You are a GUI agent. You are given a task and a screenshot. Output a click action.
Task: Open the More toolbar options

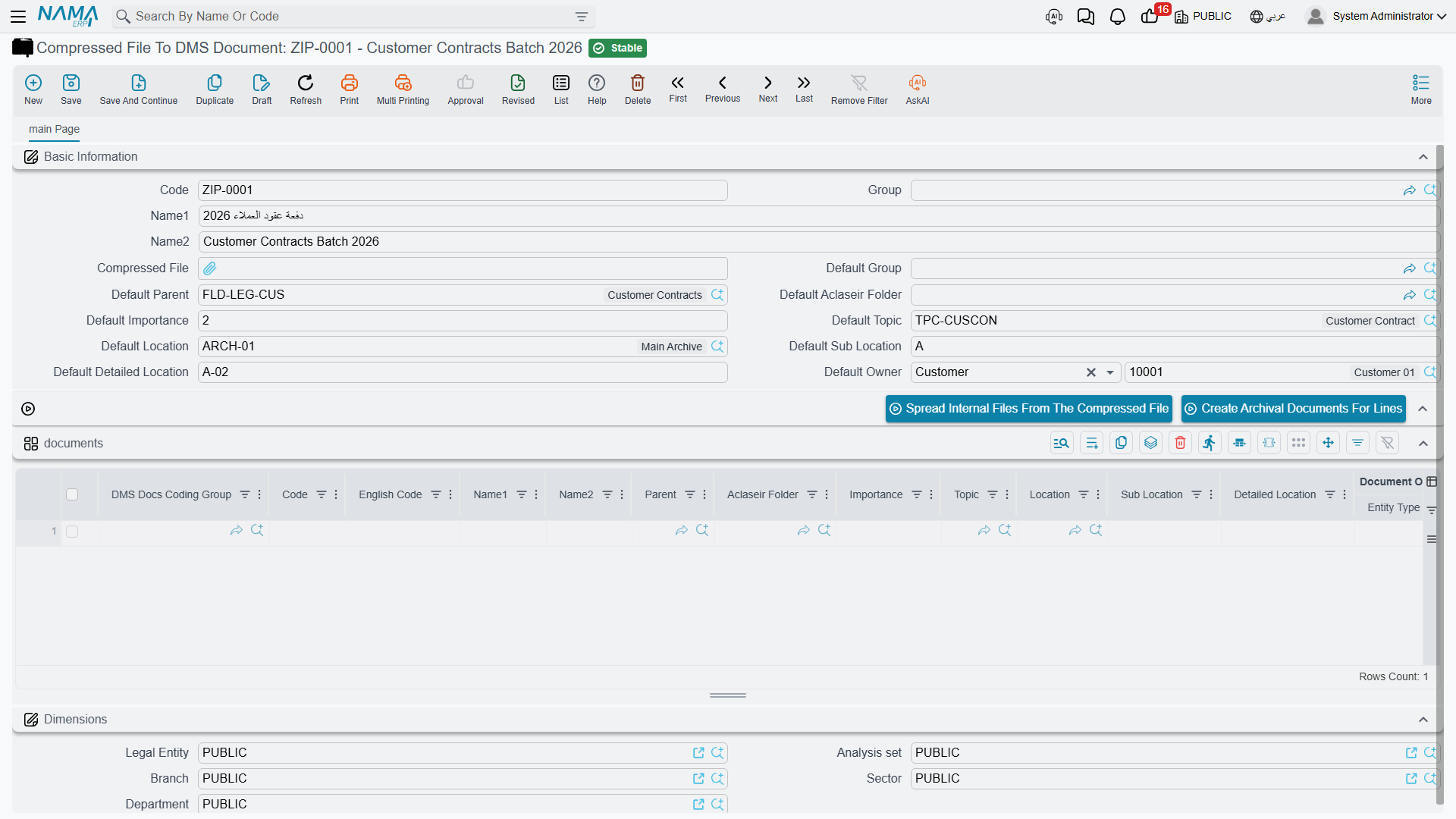pos(1421,89)
